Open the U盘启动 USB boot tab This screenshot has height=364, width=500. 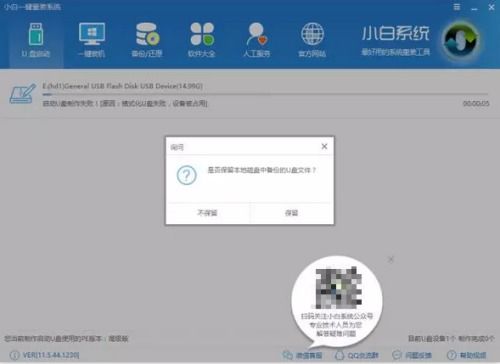tap(36, 40)
